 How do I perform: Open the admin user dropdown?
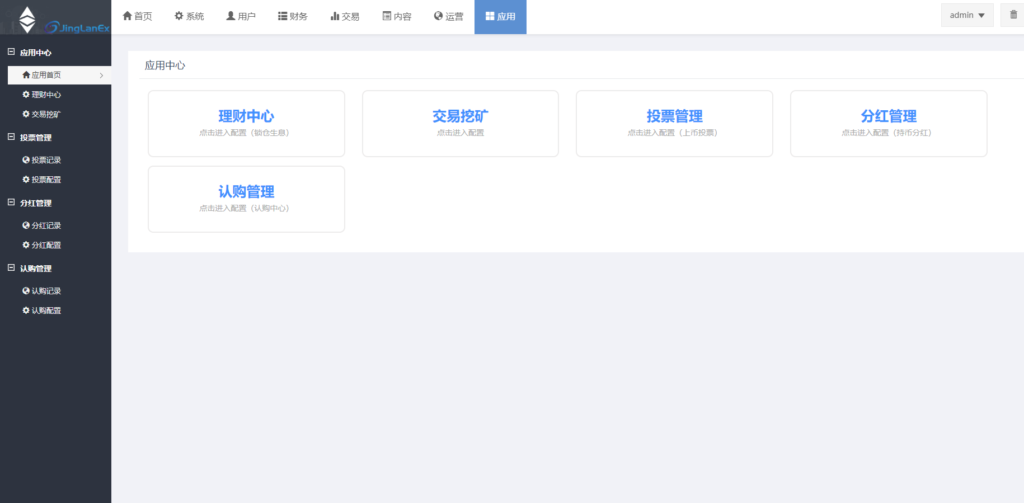967,15
